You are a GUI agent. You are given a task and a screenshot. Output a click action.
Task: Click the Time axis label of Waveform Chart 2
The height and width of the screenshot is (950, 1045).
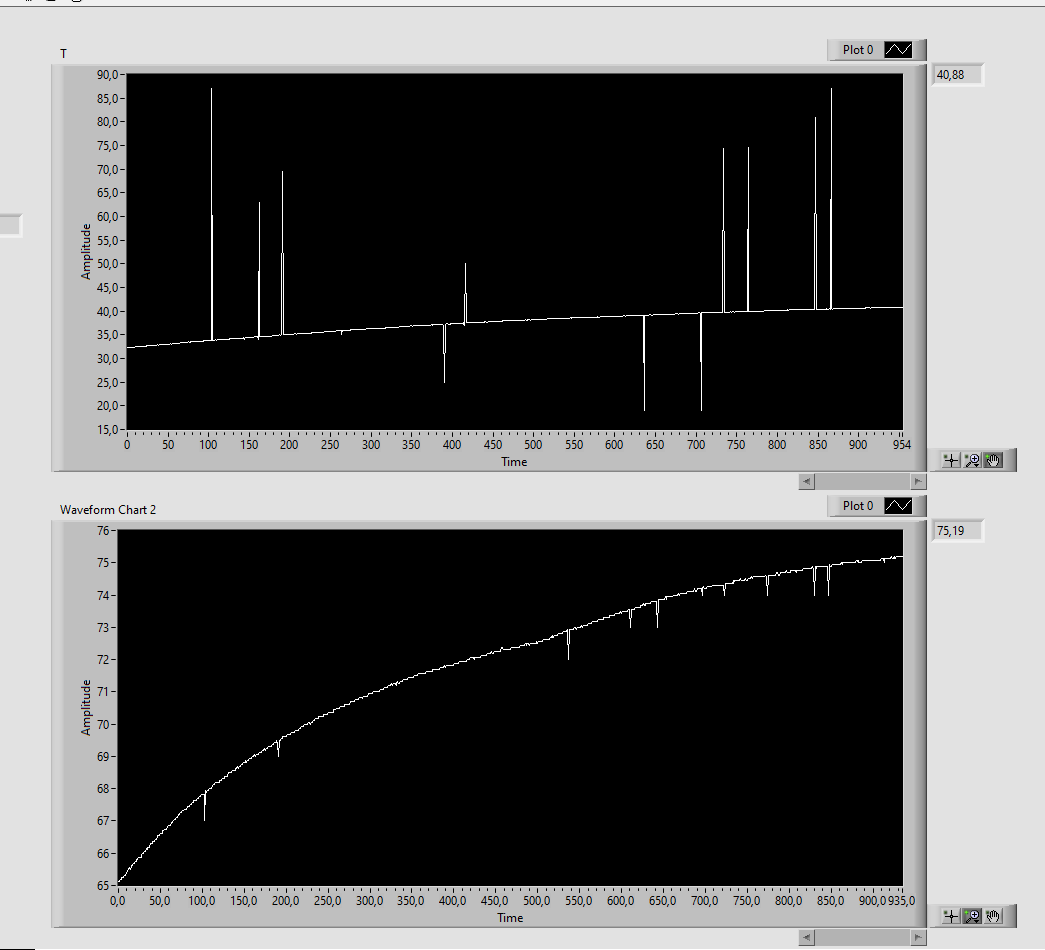click(510, 918)
